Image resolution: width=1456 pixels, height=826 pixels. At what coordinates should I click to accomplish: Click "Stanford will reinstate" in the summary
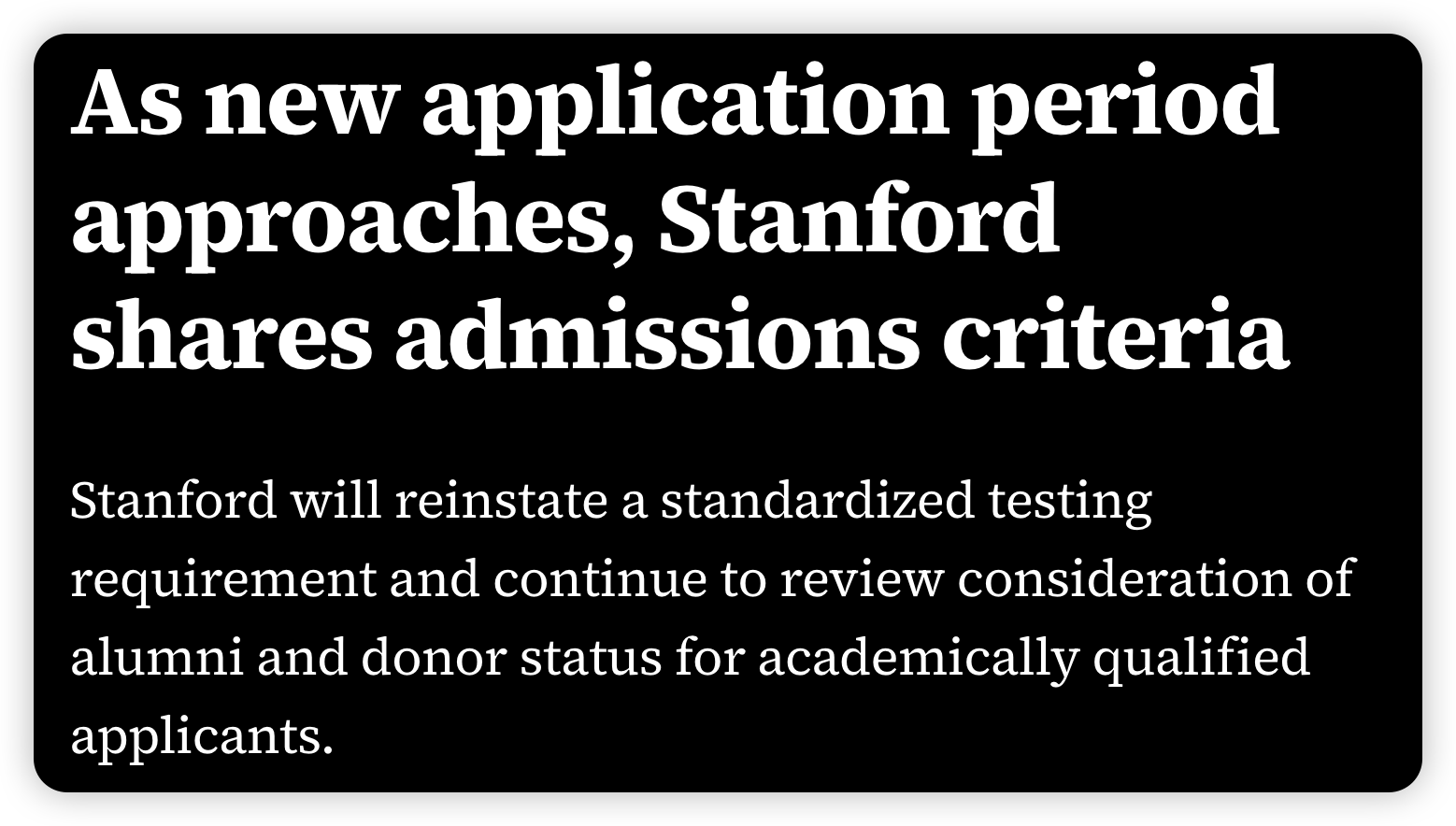pos(339,500)
